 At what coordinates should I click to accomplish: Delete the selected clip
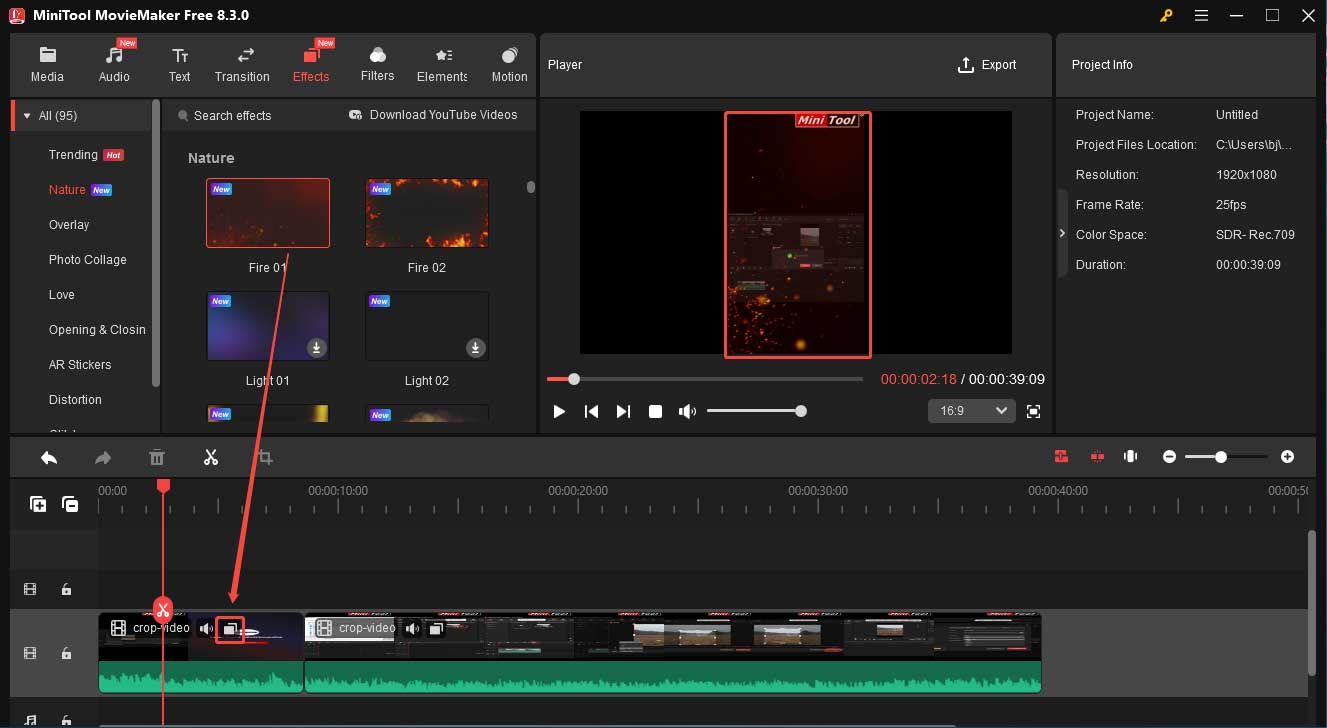pyautogui.click(x=157, y=457)
